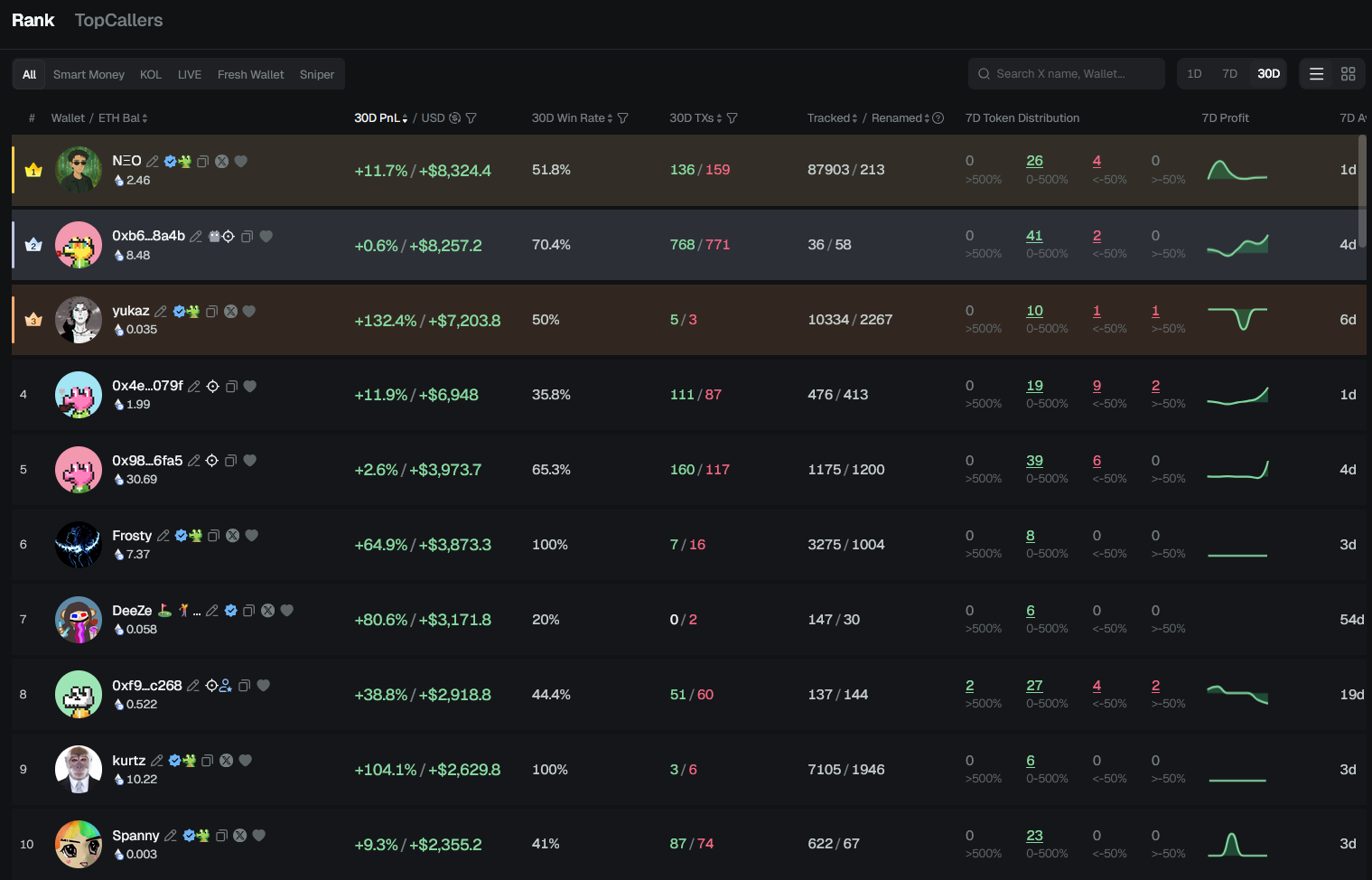
Task: Select the LIVE filter tab
Action: [x=190, y=74]
